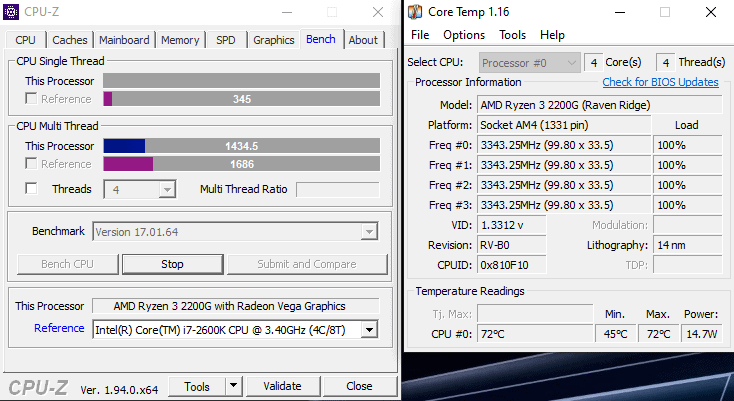
Task: Open the Options menu in Core Temp
Action: (x=464, y=35)
